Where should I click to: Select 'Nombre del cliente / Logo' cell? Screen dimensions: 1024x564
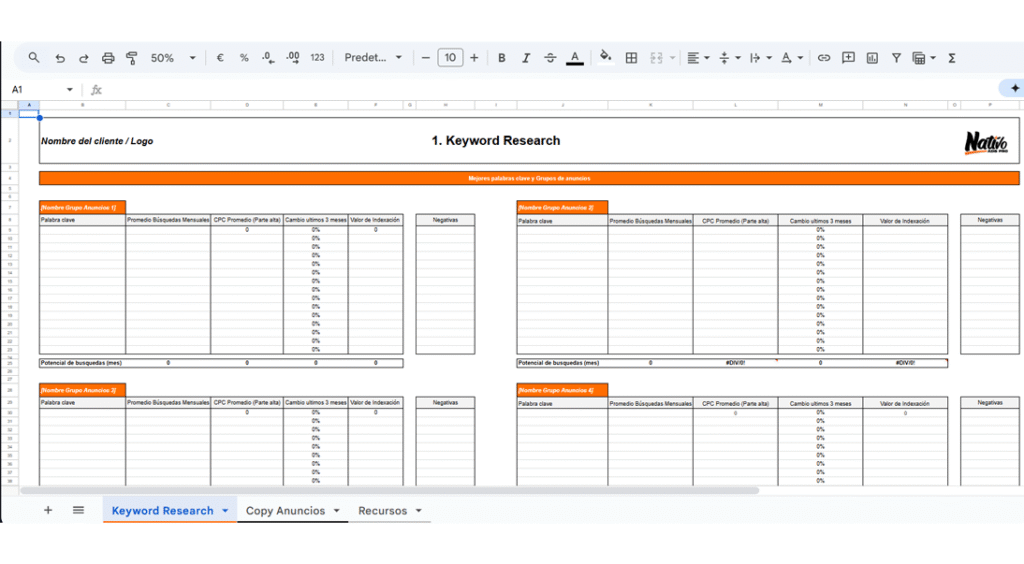[97, 141]
